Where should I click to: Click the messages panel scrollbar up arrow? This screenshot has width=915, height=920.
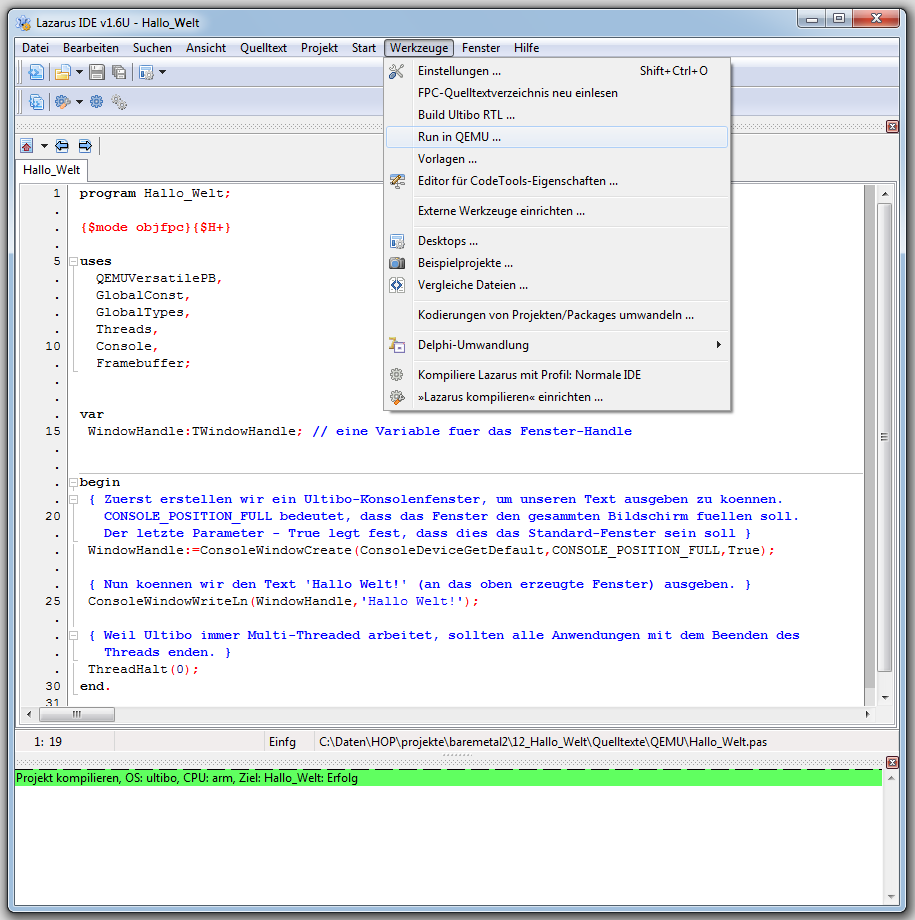[x=891, y=778]
